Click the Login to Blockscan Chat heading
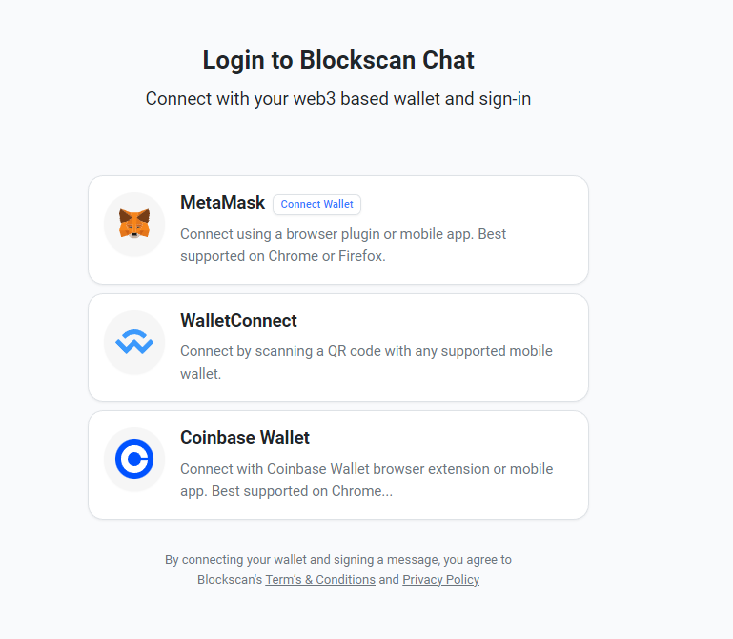Image resolution: width=733 pixels, height=639 pixels. [x=338, y=60]
